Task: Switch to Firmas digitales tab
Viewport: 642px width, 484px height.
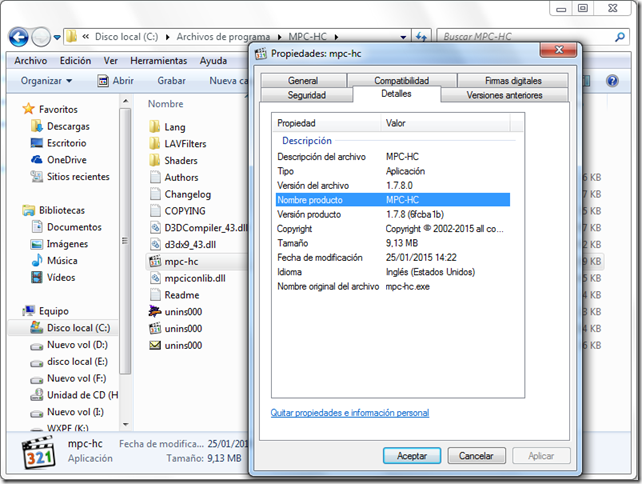Action: click(x=513, y=80)
